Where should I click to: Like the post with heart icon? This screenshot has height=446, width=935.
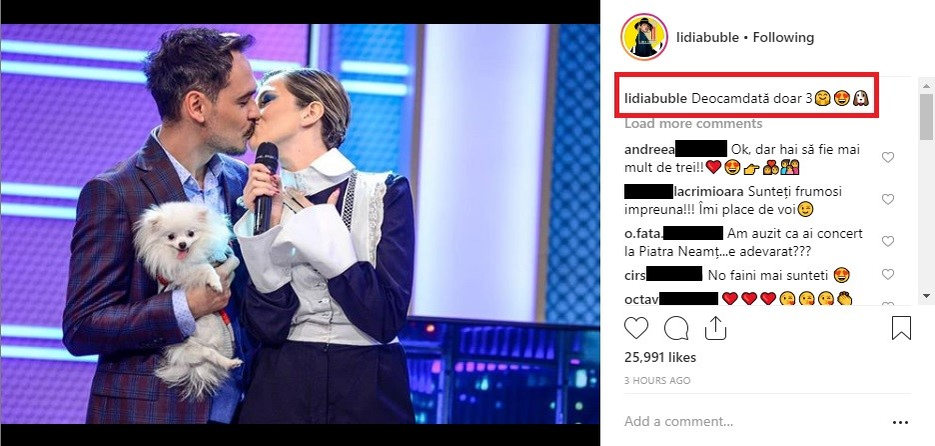[x=636, y=329]
